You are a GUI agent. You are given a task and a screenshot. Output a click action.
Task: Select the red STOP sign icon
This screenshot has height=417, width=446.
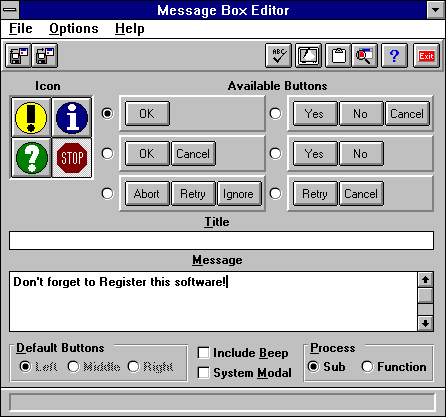point(72,158)
